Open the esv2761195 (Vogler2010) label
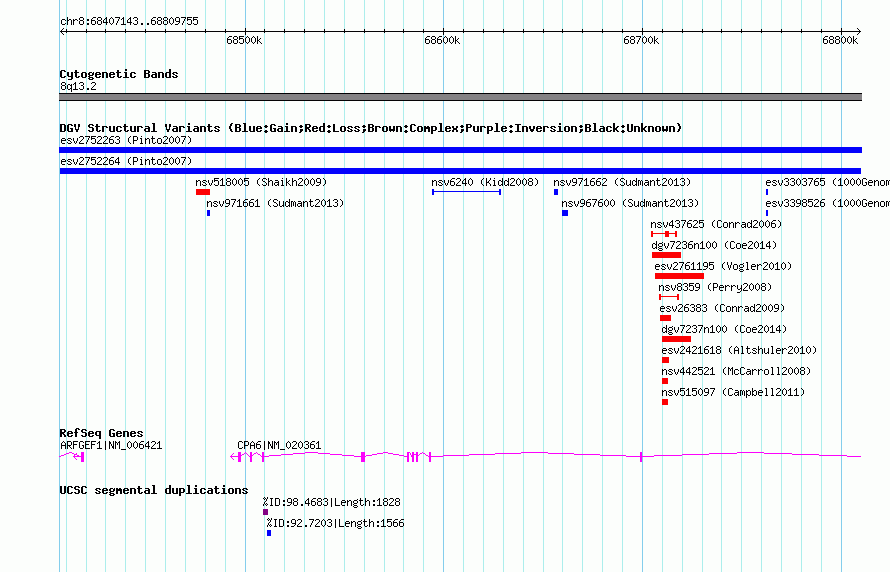Viewport: 890px width, 572px height. (x=723, y=266)
